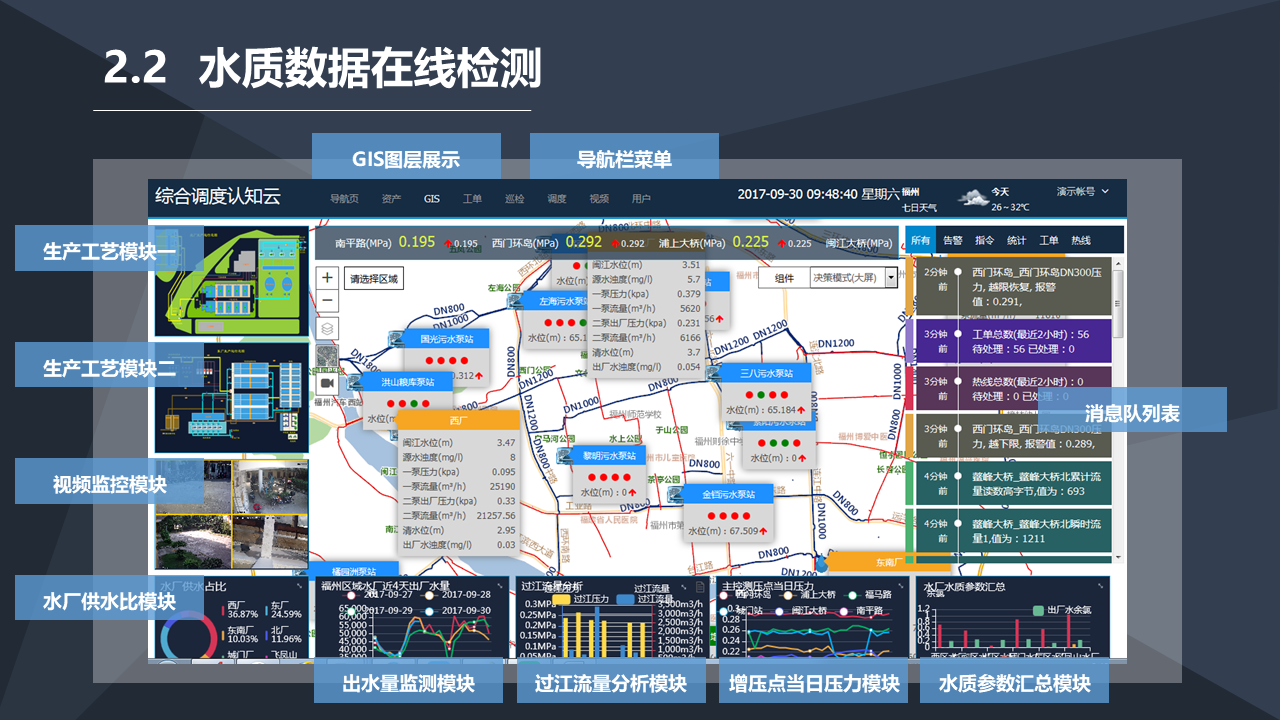1280x720 pixels.
Task: Toggle 2017-09-28 series in 出厂水量 legend
Action: click(456, 594)
